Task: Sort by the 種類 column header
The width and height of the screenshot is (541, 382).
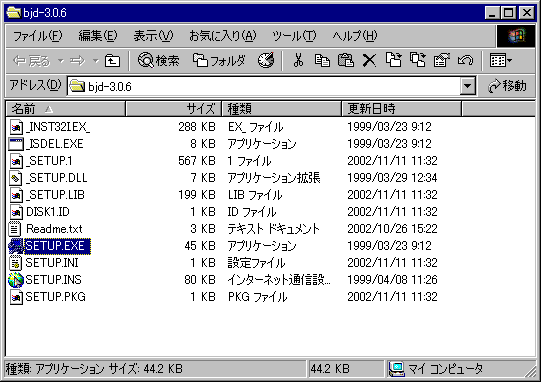Action: tap(282, 109)
